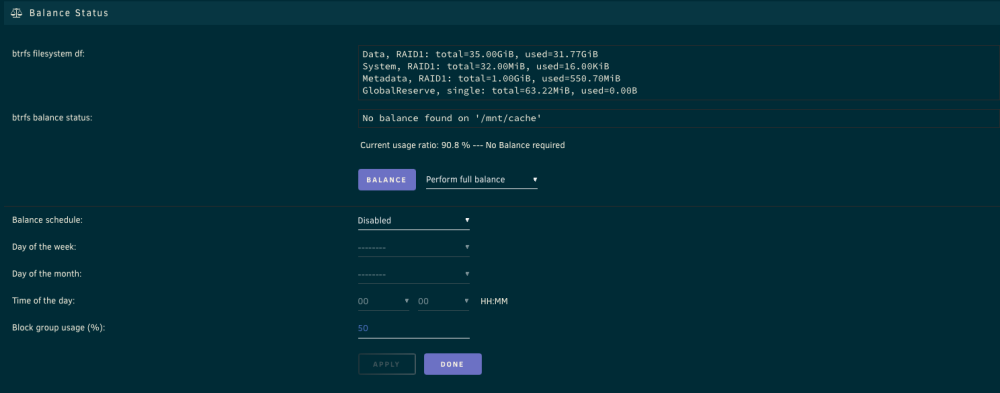Open the Perform full balance dropdown
1000x393 pixels.
(482, 180)
